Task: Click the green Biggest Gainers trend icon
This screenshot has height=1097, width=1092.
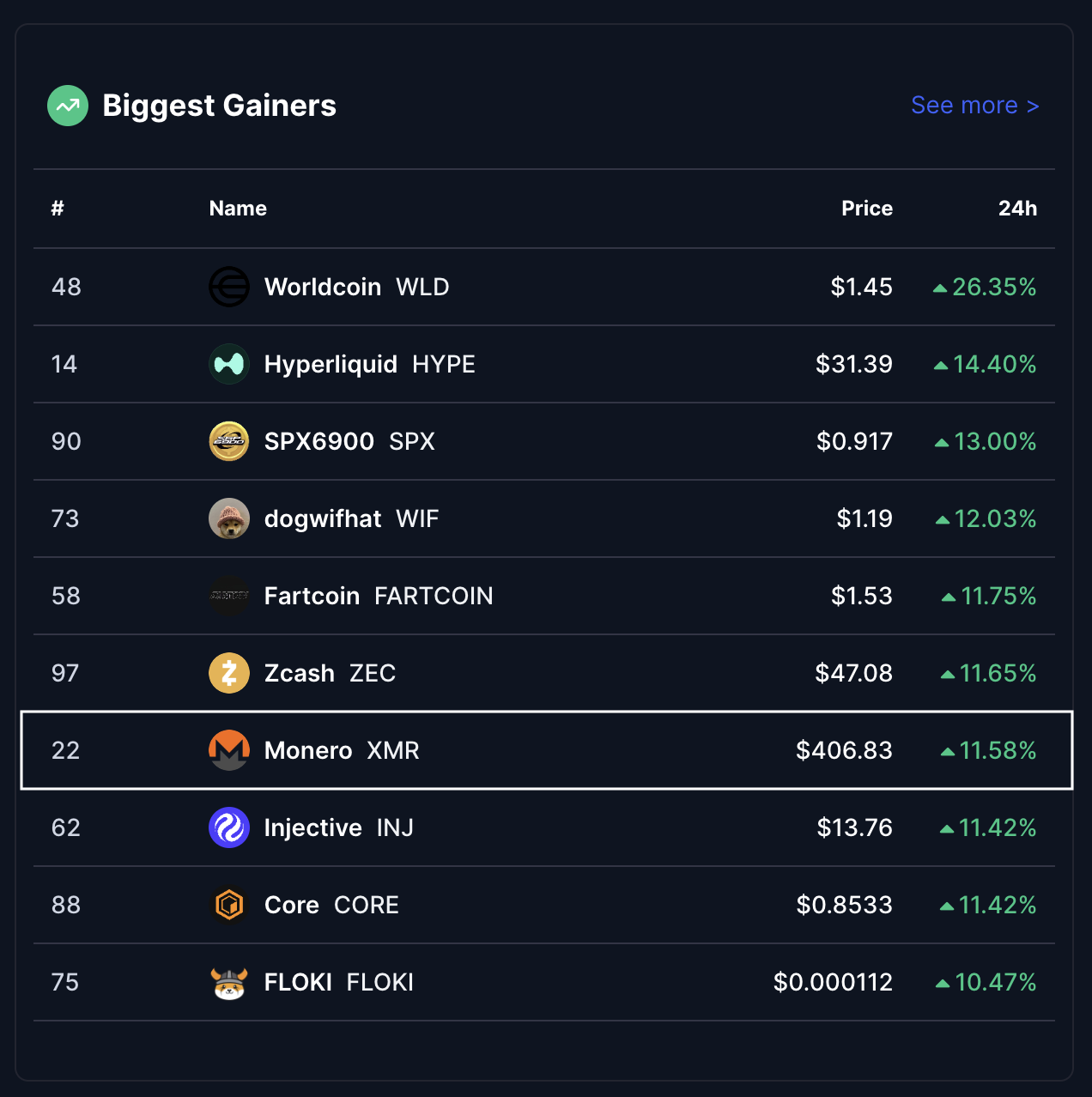Action: point(68,106)
